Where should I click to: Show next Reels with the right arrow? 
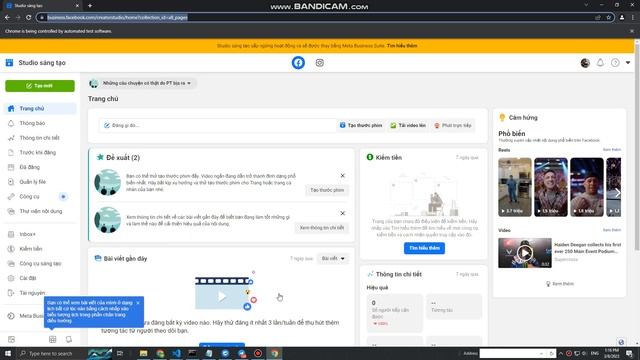(x=617, y=193)
